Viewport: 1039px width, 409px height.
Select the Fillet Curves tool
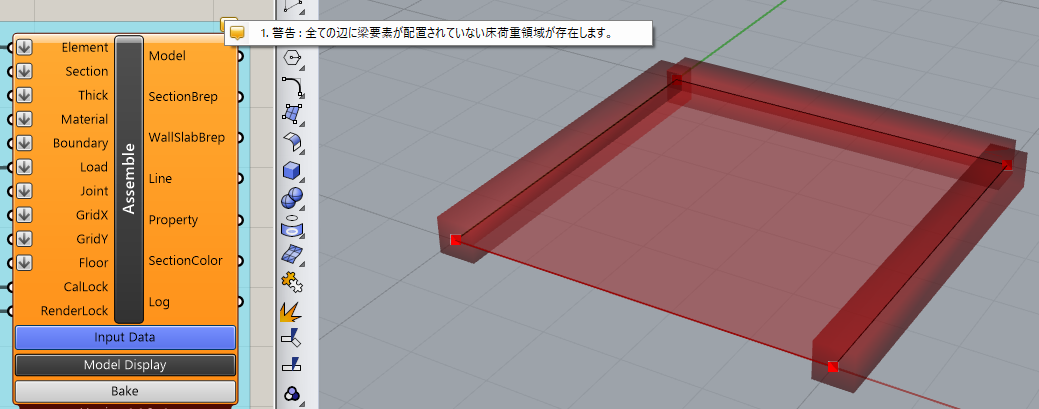293,85
